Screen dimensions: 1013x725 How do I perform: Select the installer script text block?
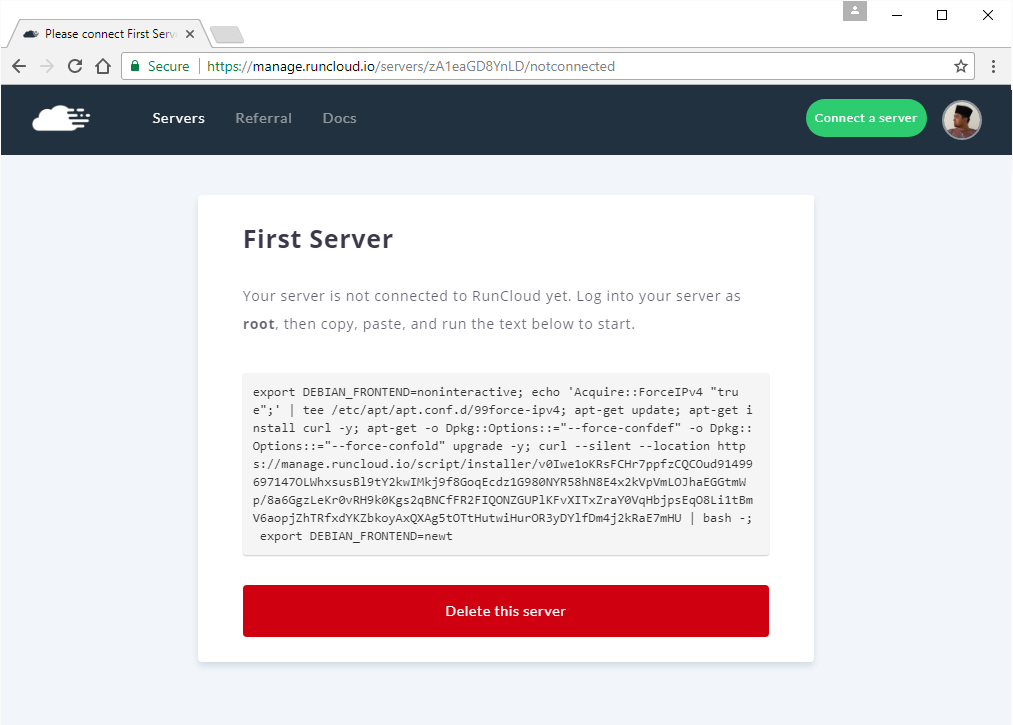[x=506, y=463]
